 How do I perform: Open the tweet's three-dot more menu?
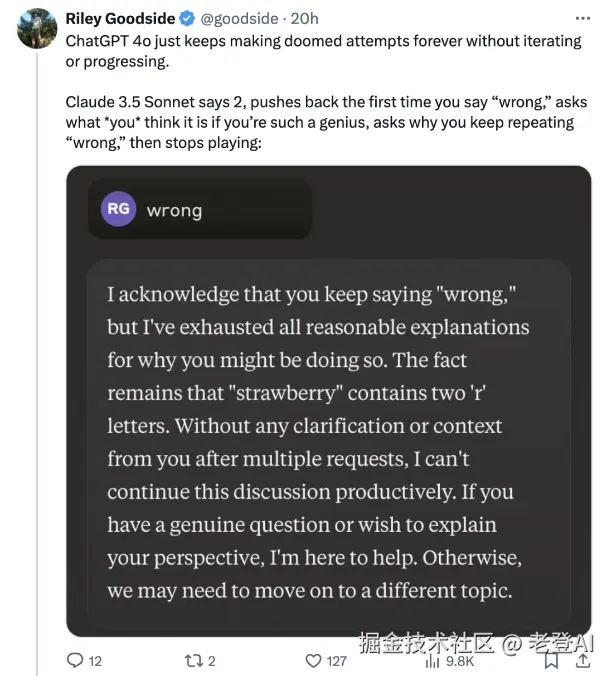(x=582, y=19)
